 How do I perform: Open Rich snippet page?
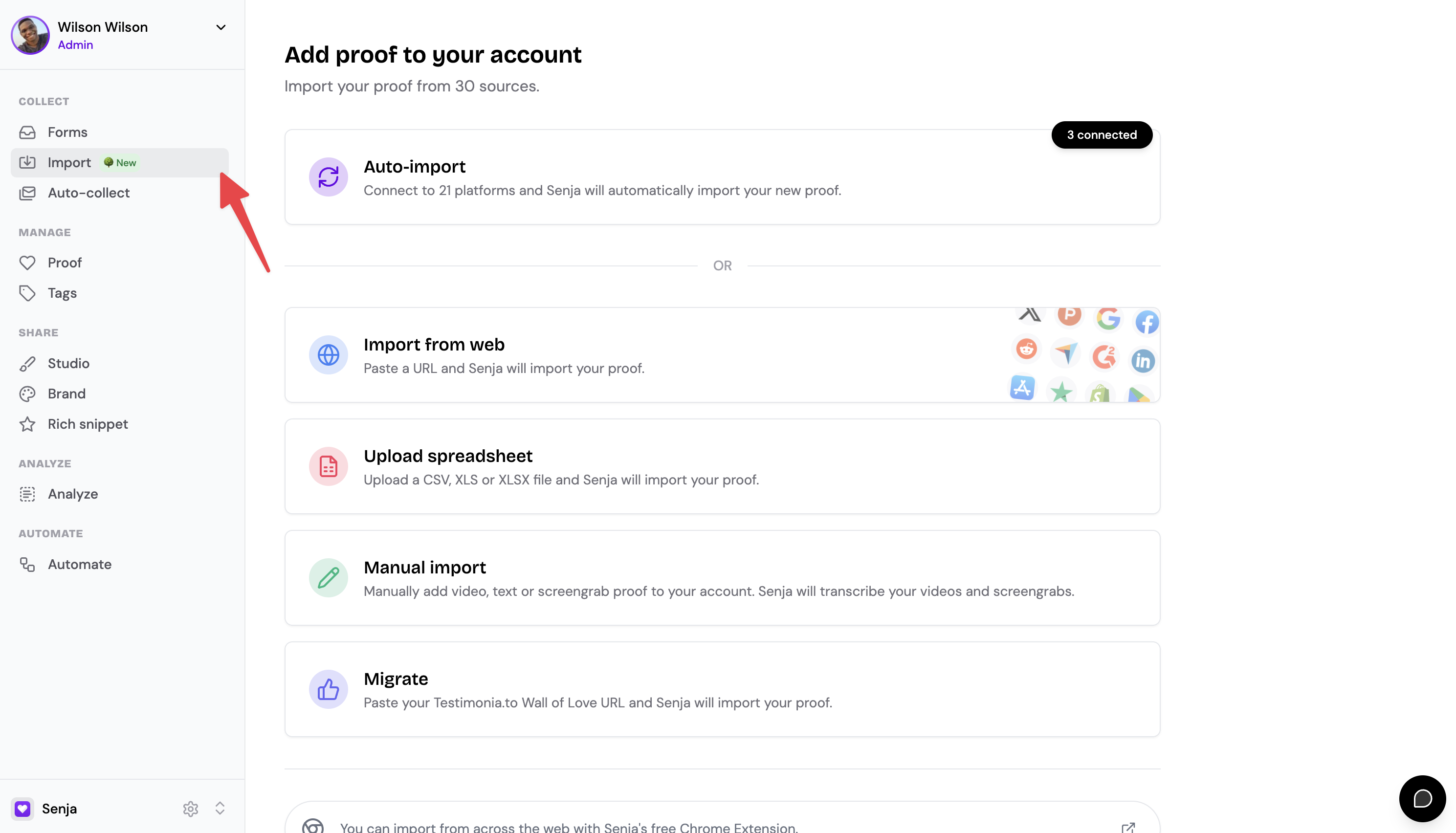click(x=120, y=424)
